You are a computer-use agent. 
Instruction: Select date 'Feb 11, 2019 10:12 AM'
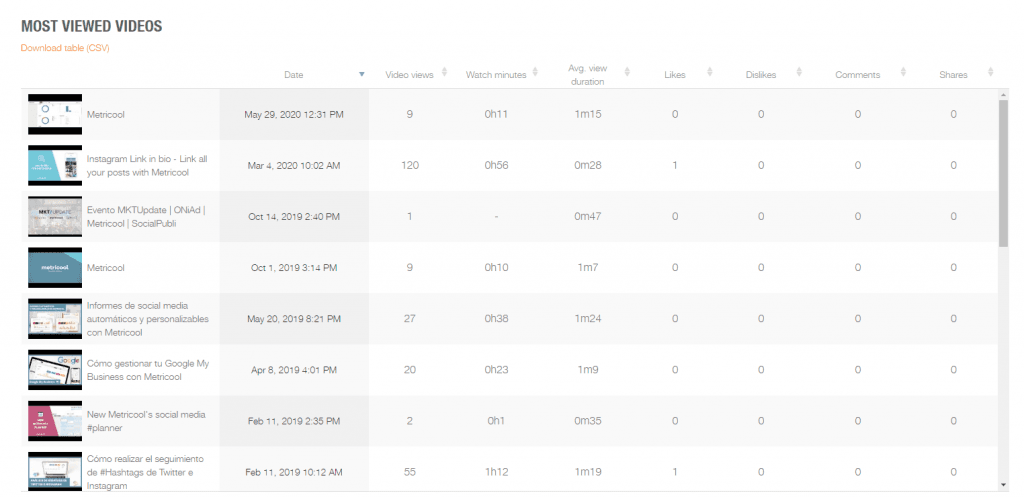[294, 472]
